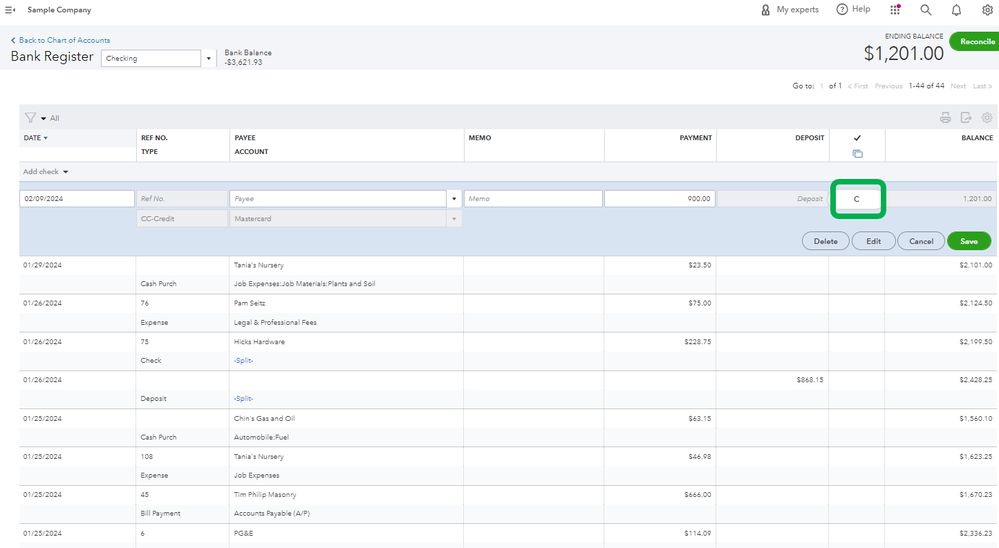Open the Help panel
The image size is (999, 548).
click(x=853, y=10)
